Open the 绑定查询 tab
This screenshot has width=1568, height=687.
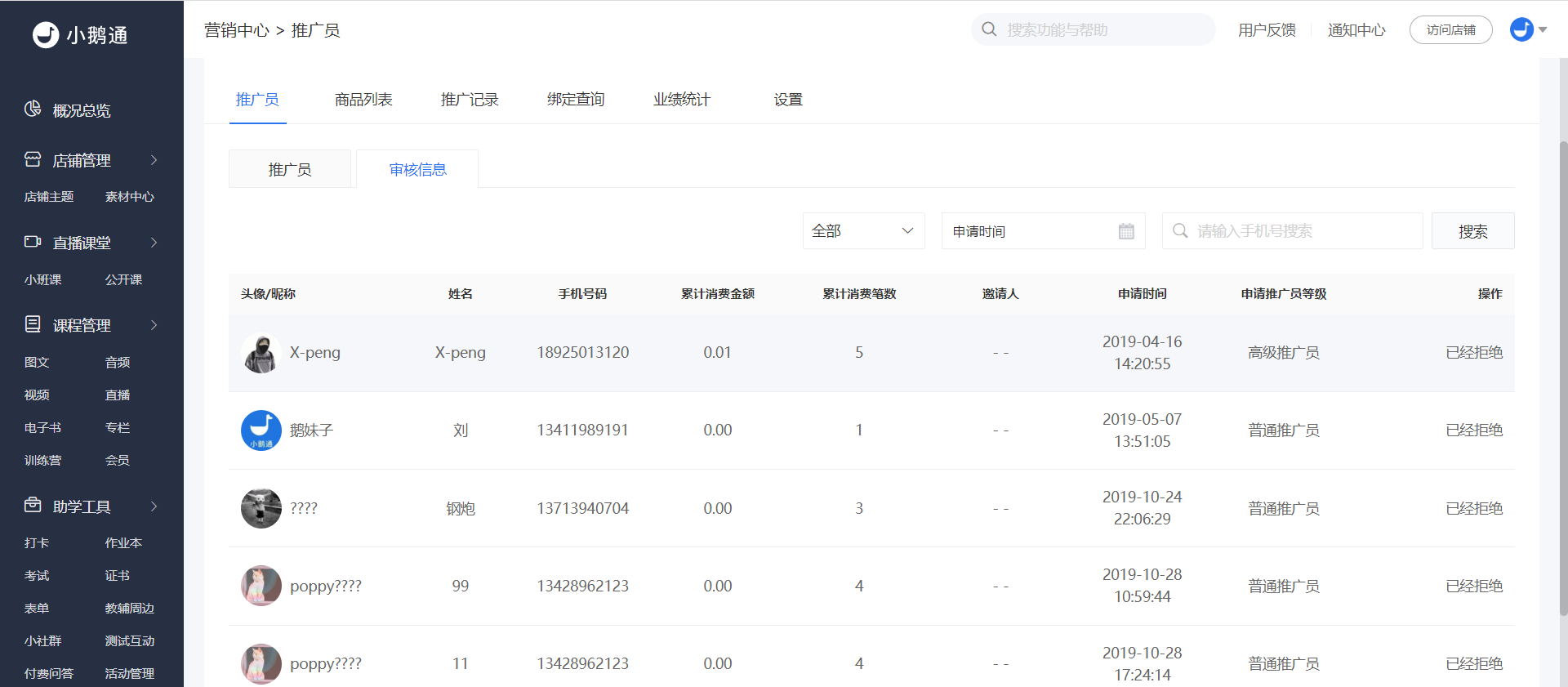(x=576, y=100)
